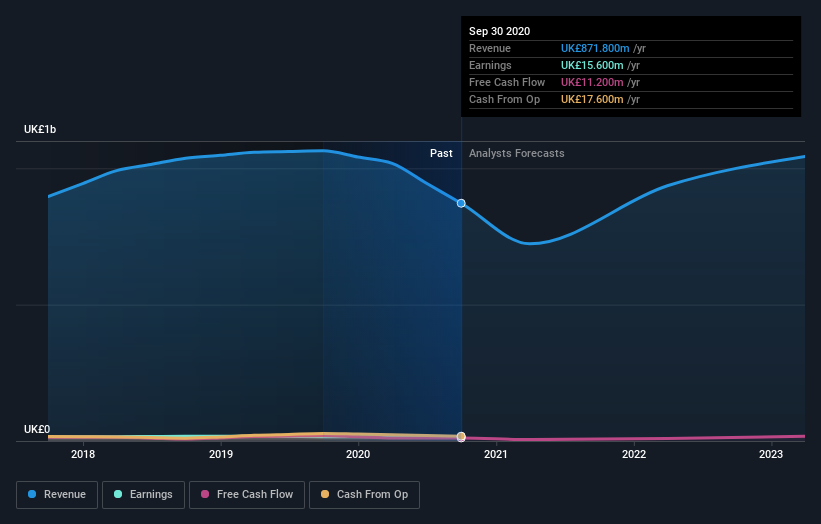This screenshot has height=524, width=821.
Task: Click the Revenue row label in tooltip
Action: point(490,48)
